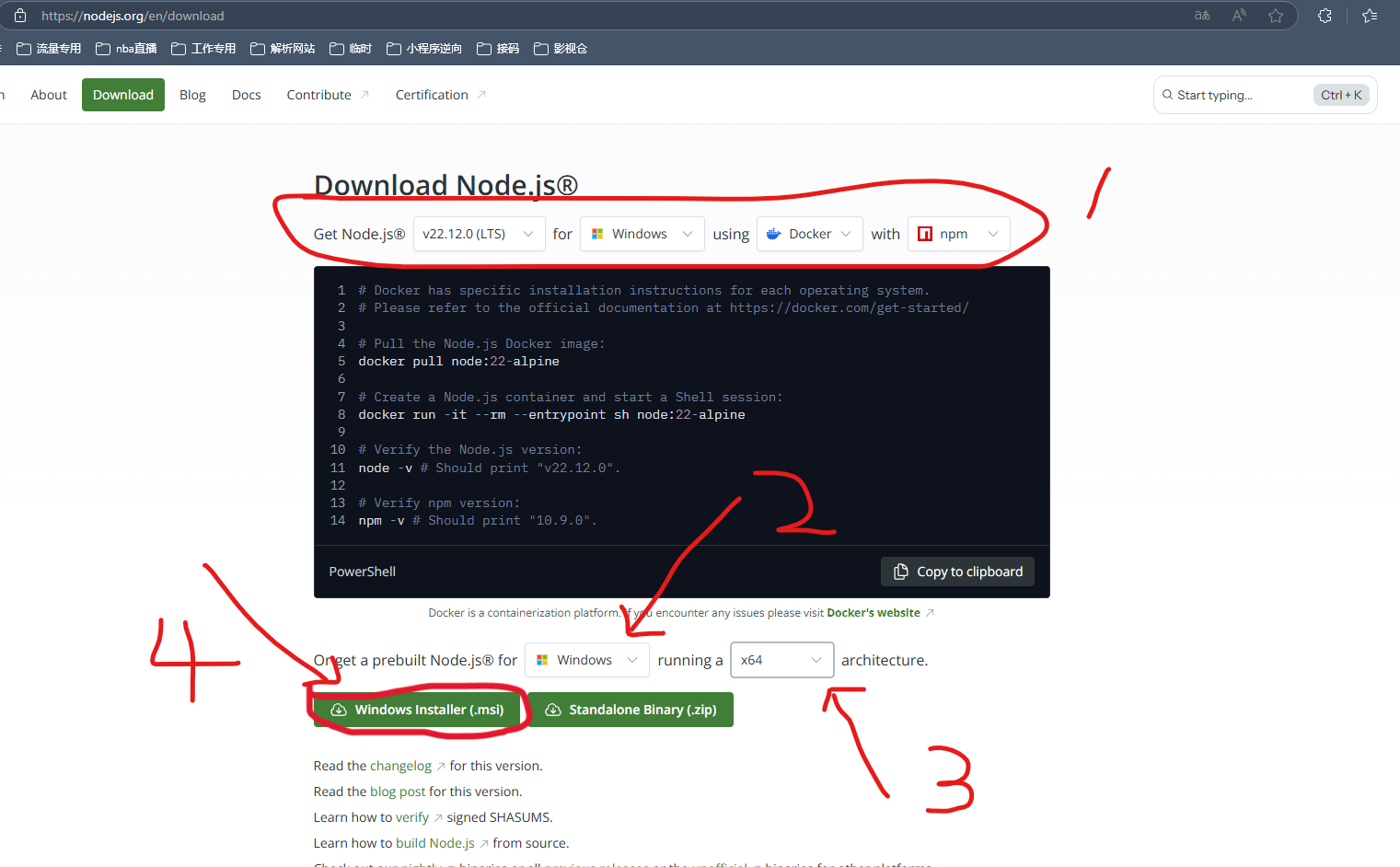Open the x64 architecture dropdown

coord(781,660)
